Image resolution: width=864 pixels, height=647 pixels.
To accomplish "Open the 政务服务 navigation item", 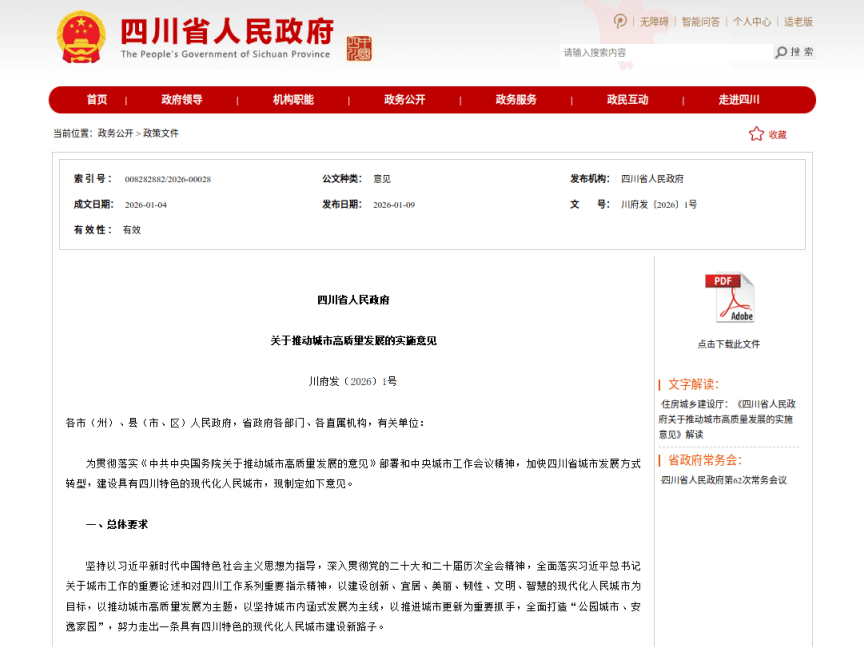I will click(516, 100).
